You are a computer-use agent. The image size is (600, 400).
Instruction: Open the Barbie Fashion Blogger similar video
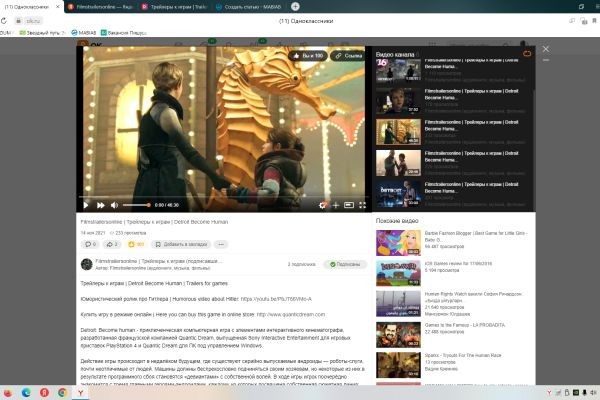coord(398,243)
